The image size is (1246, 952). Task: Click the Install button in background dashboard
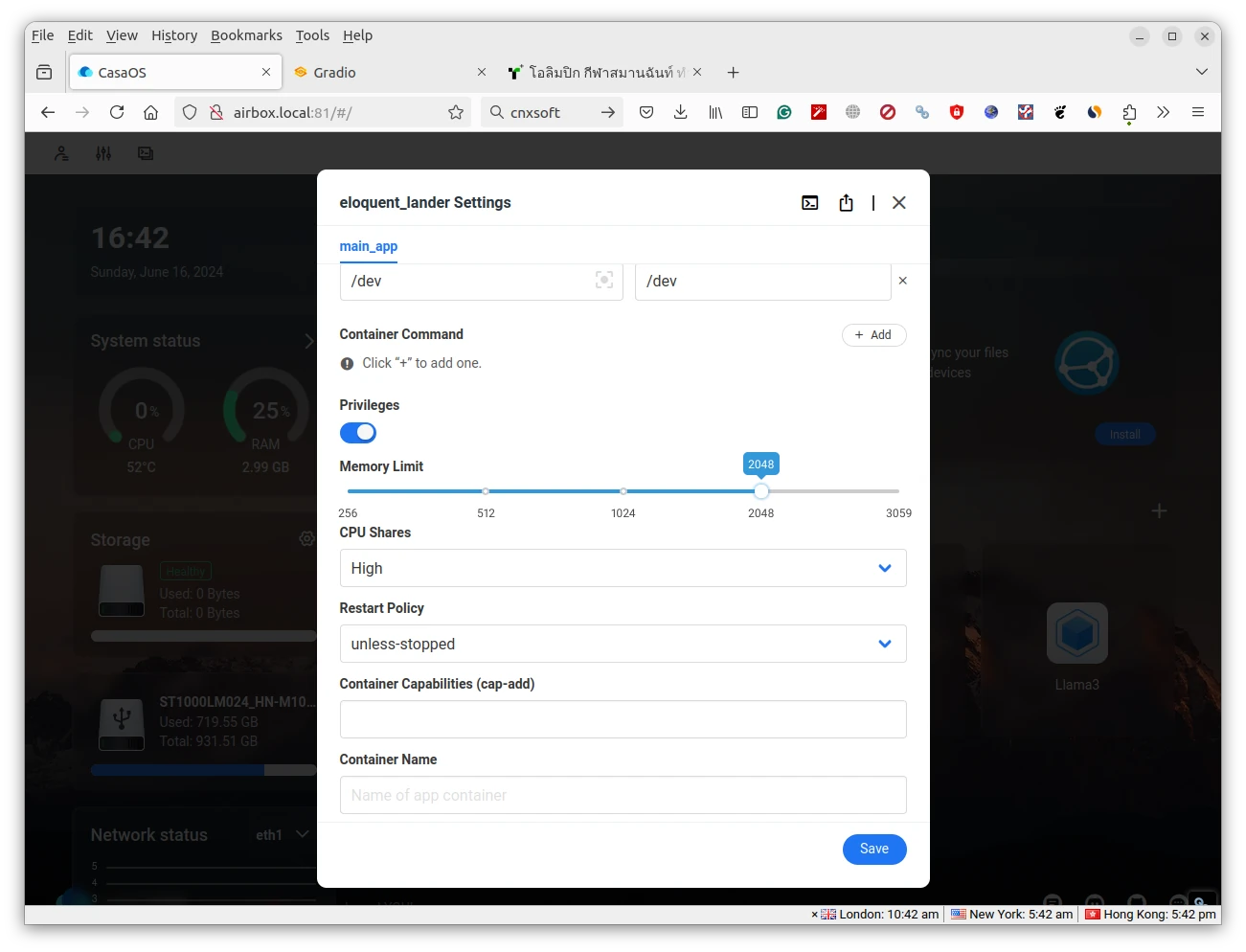1125,435
